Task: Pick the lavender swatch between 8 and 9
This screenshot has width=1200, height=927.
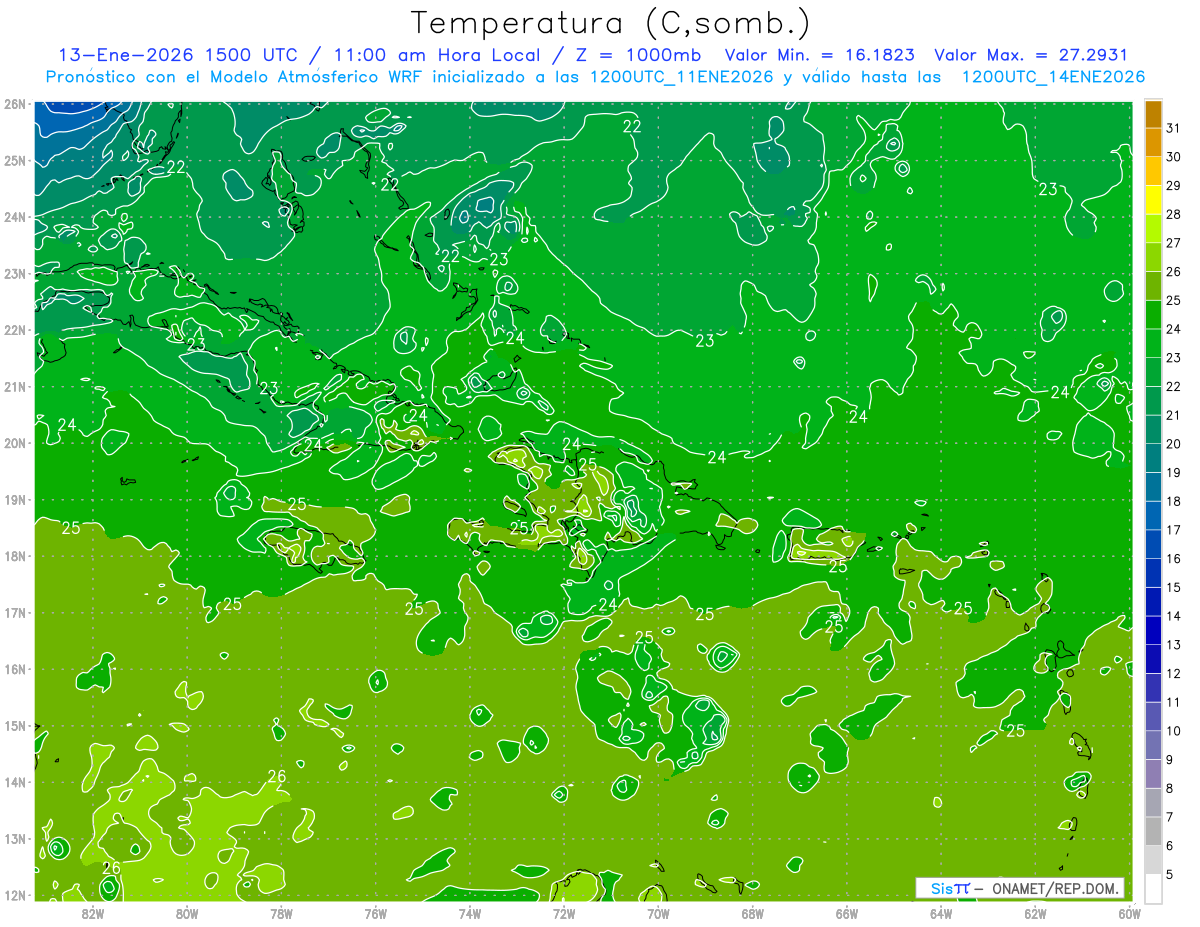Action: click(1153, 774)
